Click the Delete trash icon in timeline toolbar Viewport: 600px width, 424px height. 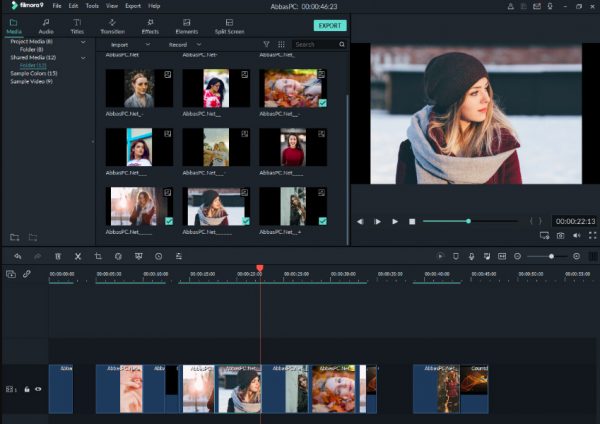point(58,256)
